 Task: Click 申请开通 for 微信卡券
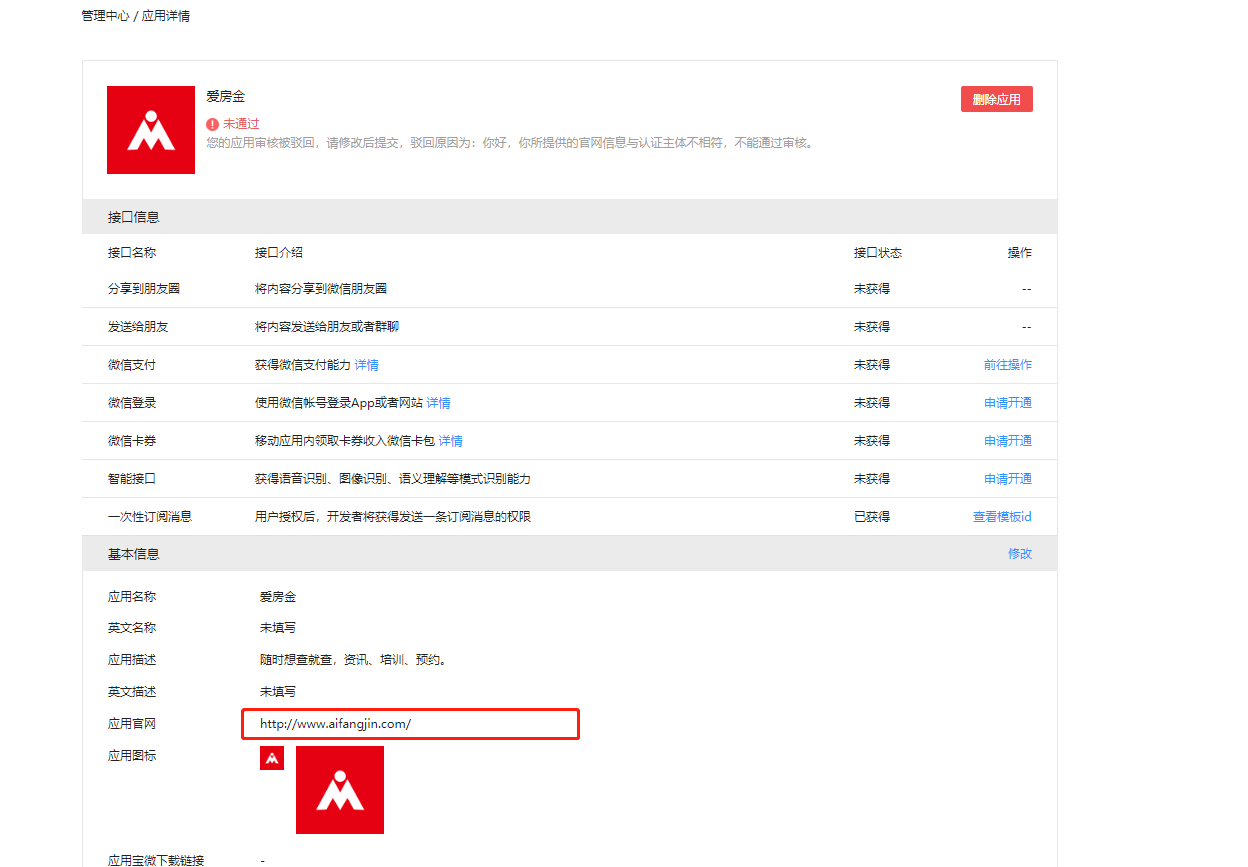click(x=1008, y=441)
